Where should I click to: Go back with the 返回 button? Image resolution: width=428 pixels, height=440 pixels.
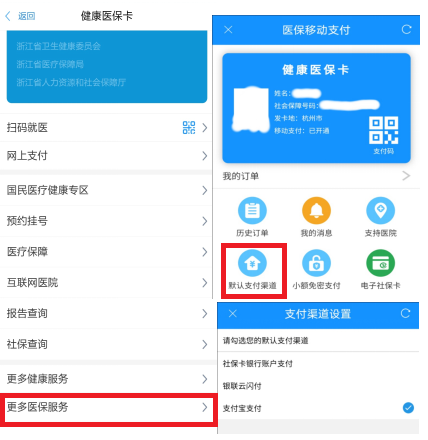[x=21, y=16]
